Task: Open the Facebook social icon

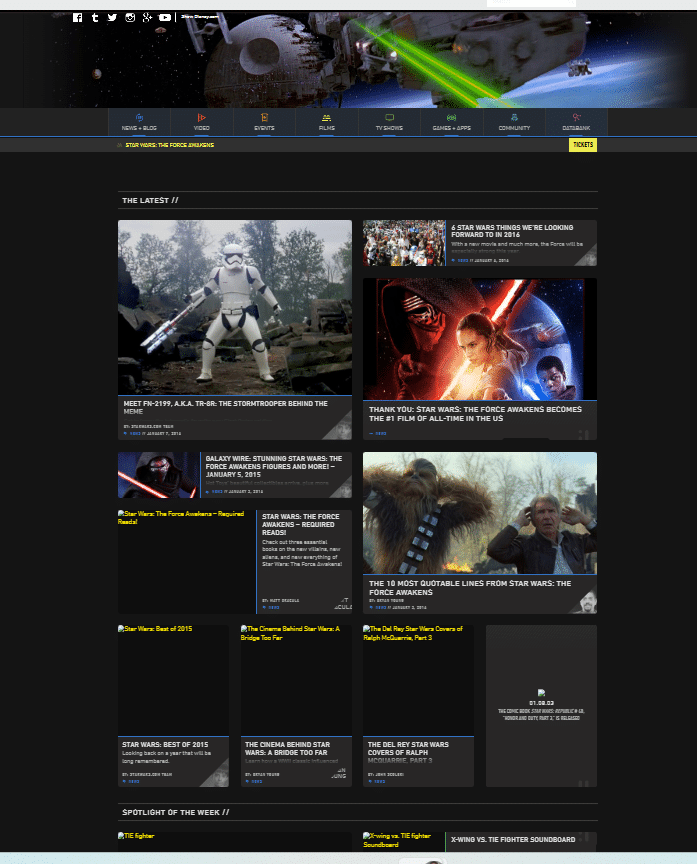Action: point(78,17)
